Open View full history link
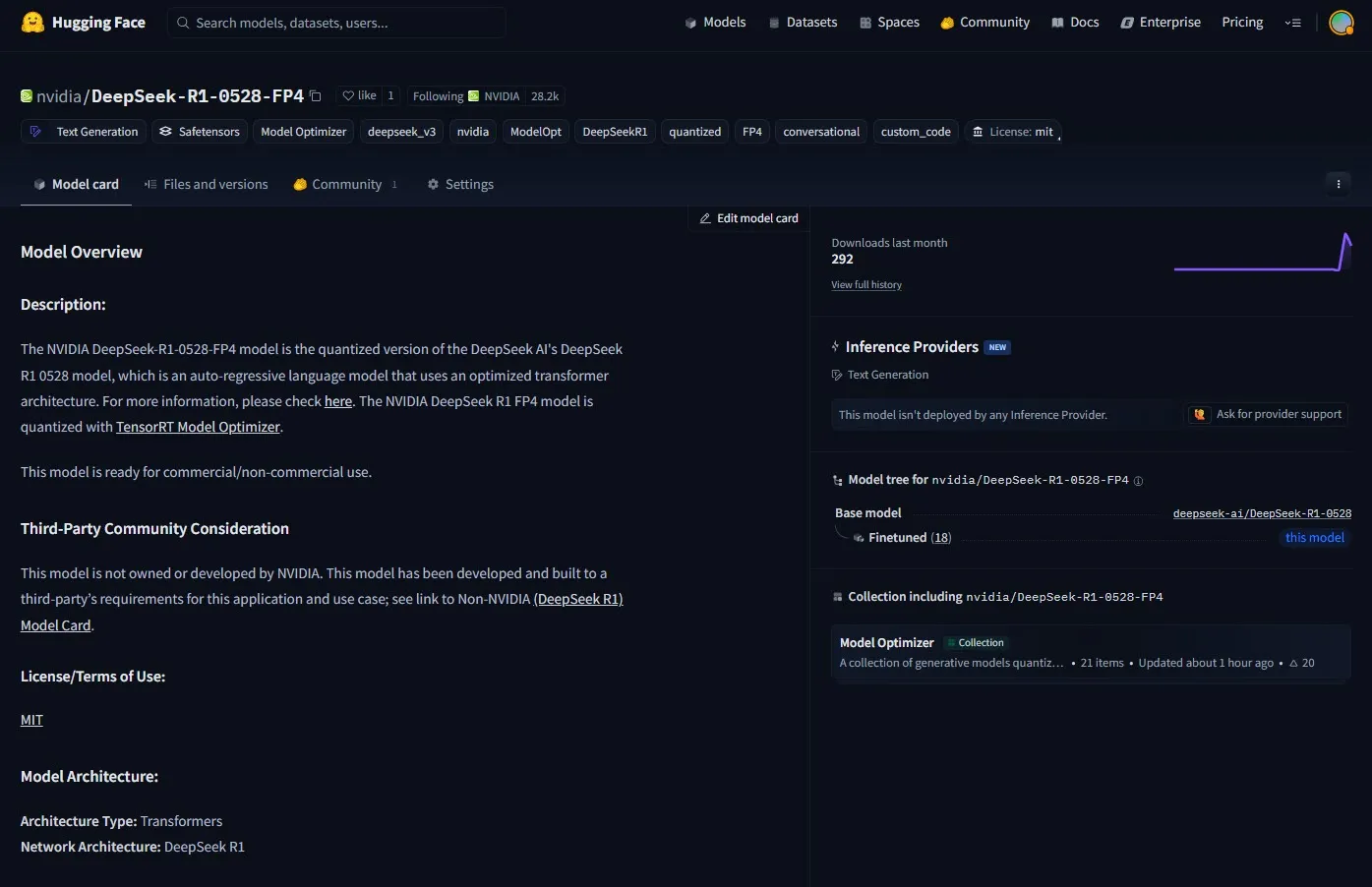Image resolution: width=1372 pixels, height=887 pixels. point(866,285)
